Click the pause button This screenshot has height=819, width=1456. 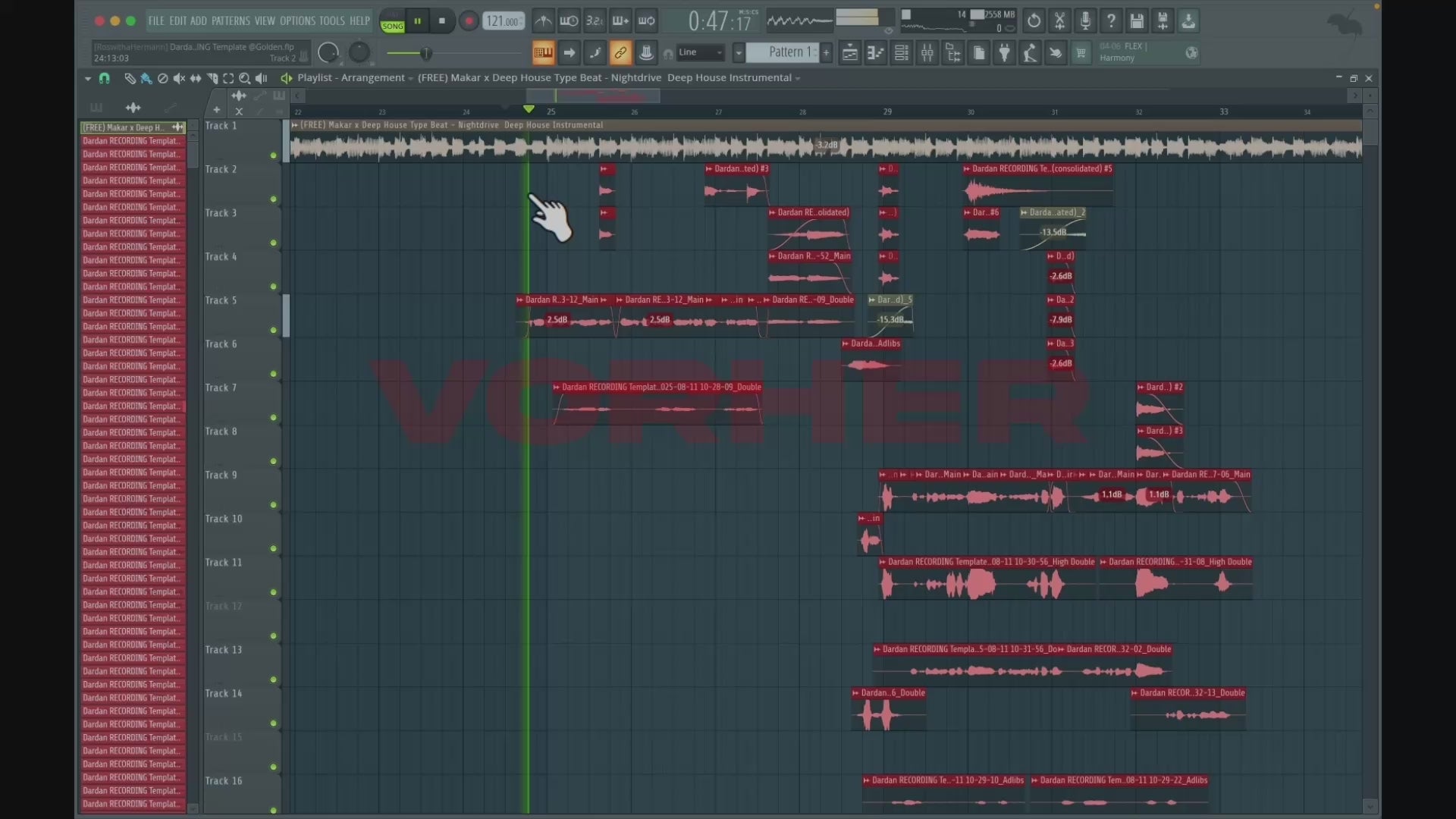417,21
